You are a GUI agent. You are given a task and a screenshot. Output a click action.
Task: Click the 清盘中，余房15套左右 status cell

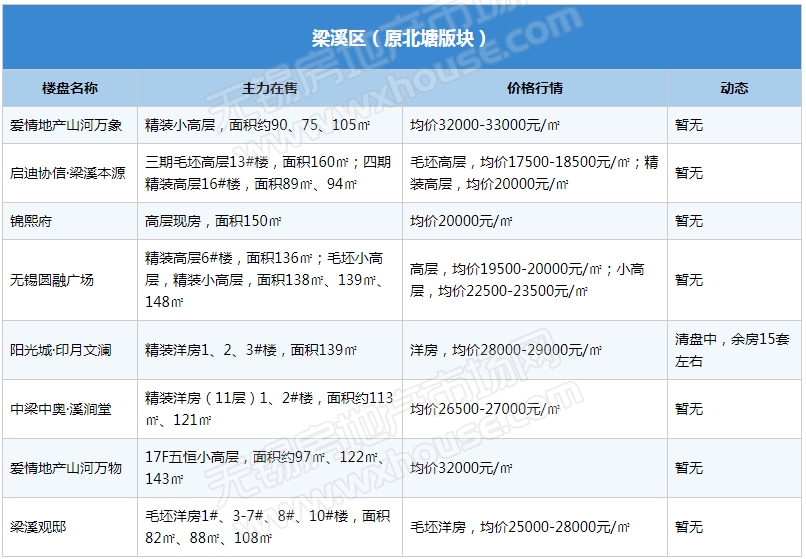pos(732,350)
